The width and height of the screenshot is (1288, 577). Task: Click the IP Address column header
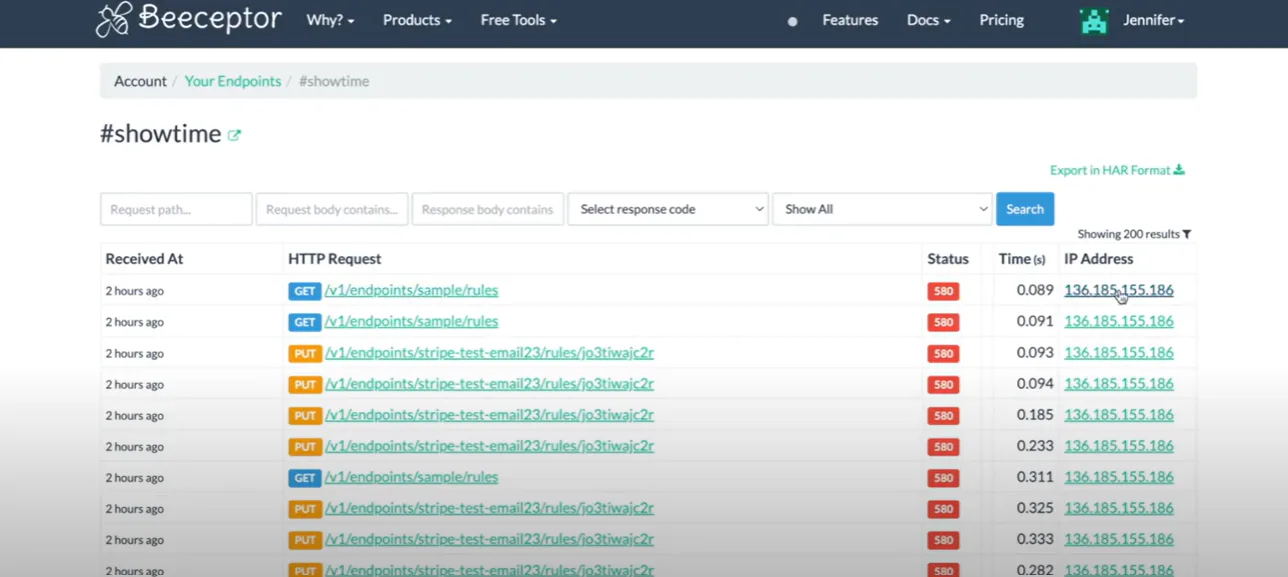tap(1099, 259)
